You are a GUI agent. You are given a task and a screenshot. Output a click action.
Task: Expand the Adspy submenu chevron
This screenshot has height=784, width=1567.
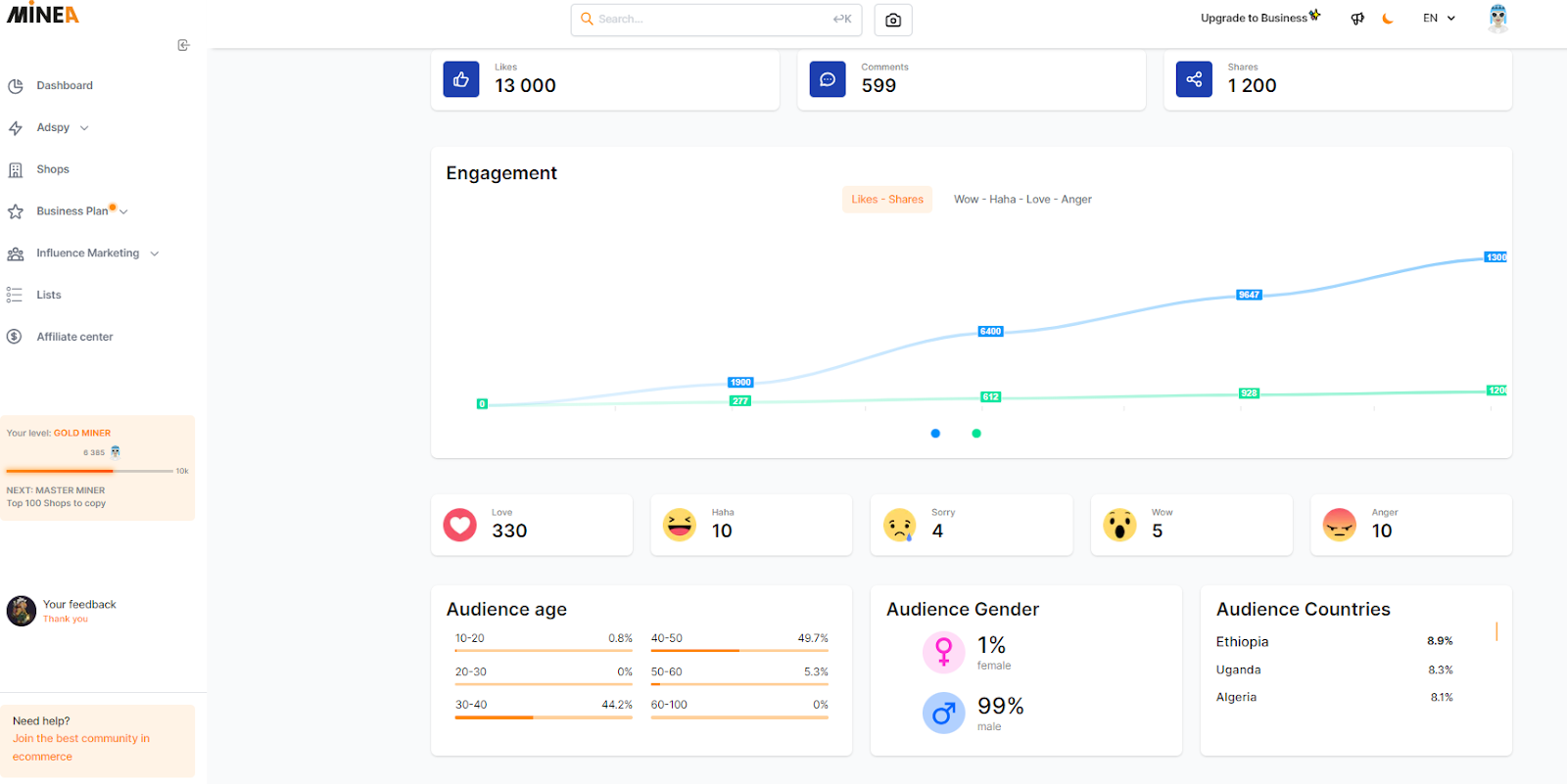[84, 128]
